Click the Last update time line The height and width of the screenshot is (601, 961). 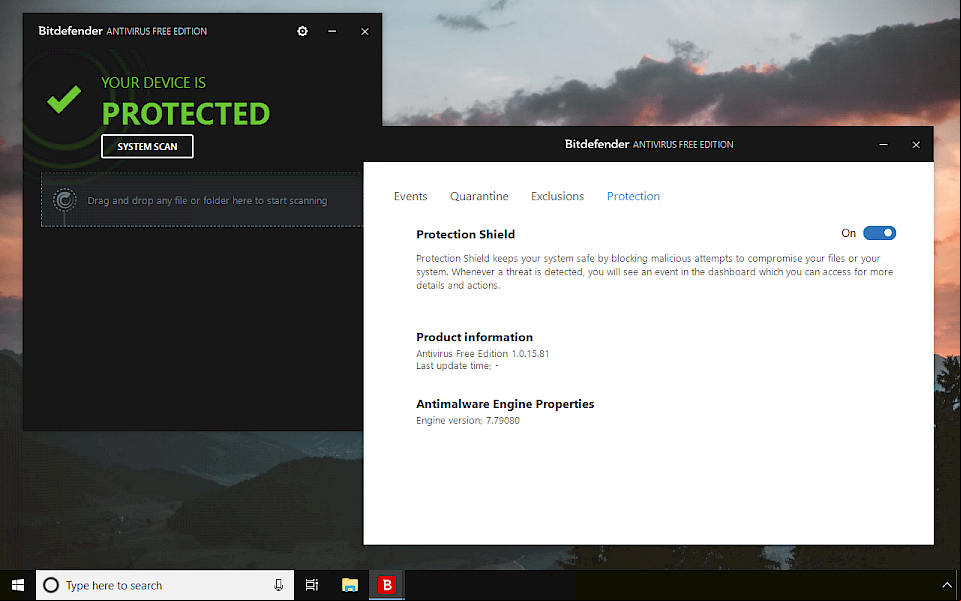click(457, 366)
